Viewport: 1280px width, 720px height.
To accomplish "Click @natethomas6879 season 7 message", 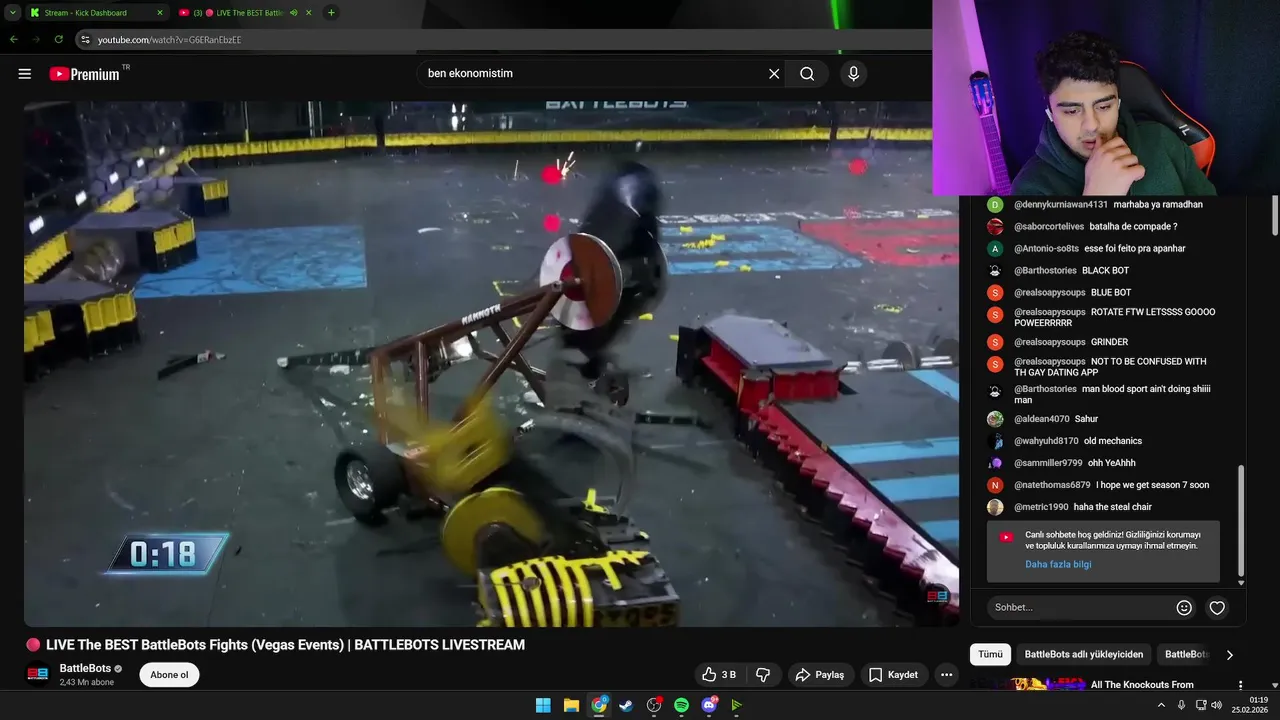I will 1152,485.
